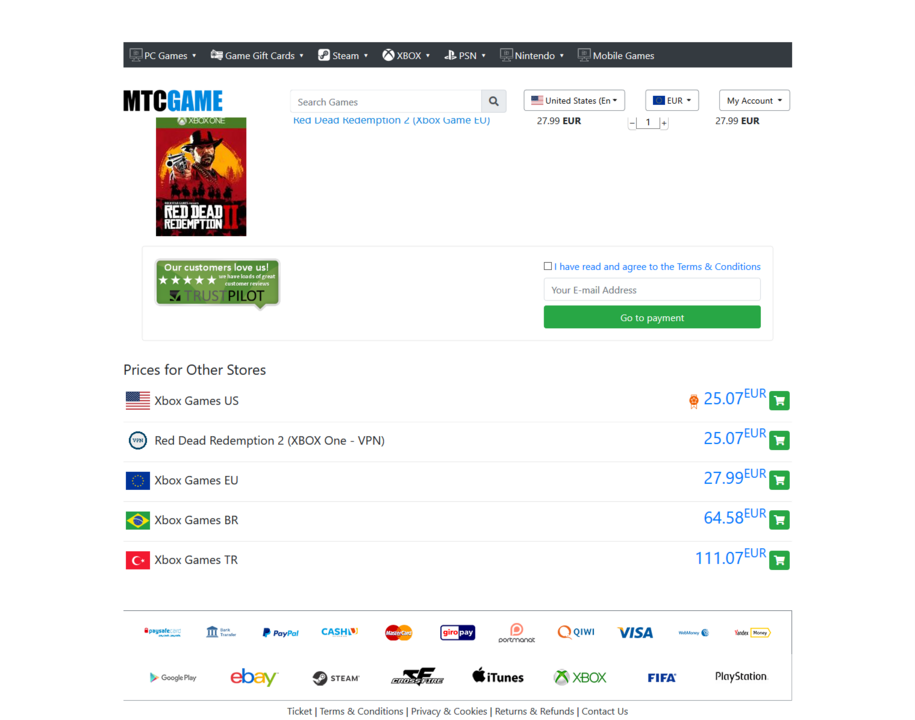Expand the United States language dropdown
915x720 pixels.
tap(574, 100)
